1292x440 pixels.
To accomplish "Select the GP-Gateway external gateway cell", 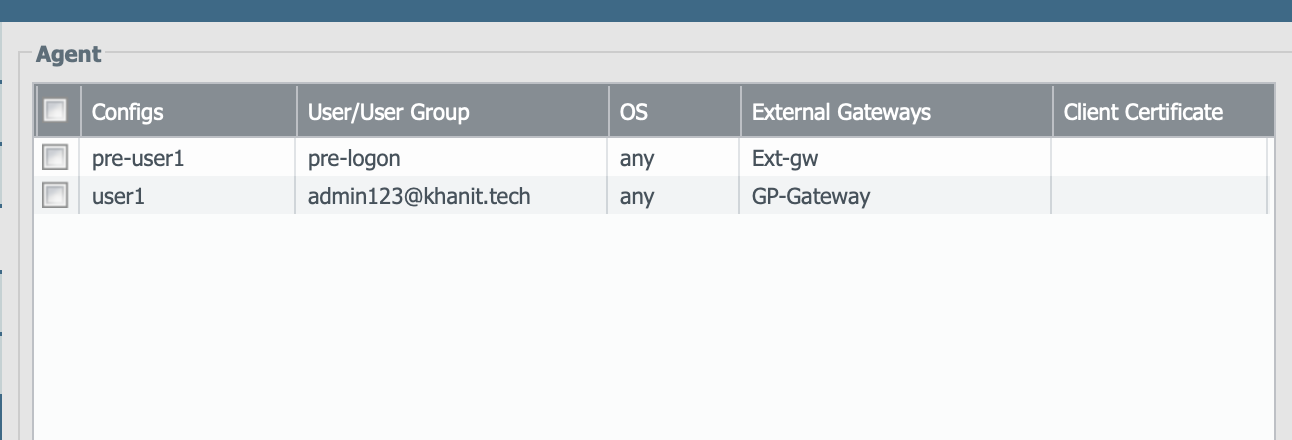I will (x=811, y=196).
